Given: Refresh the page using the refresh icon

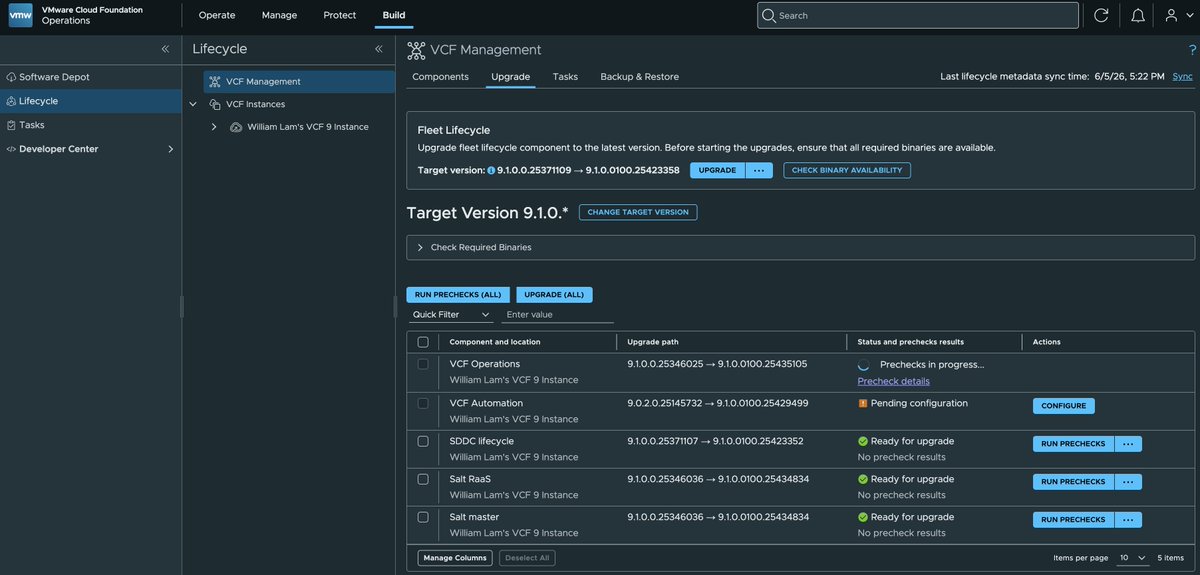Looking at the screenshot, I should click(1101, 15).
